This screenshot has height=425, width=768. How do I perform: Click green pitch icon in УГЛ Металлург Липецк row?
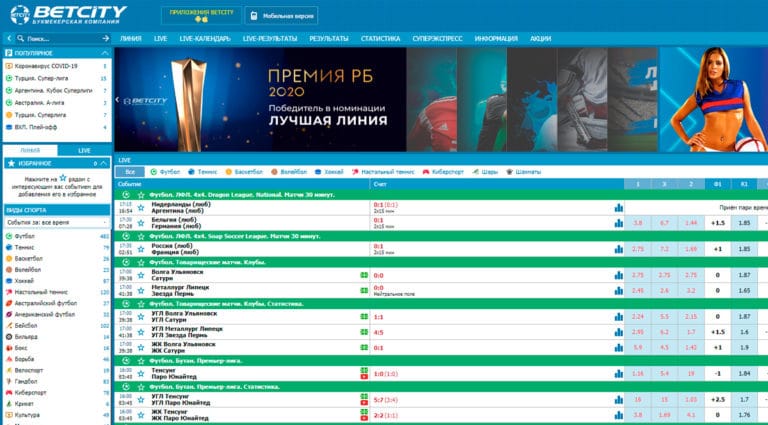(364, 332)
